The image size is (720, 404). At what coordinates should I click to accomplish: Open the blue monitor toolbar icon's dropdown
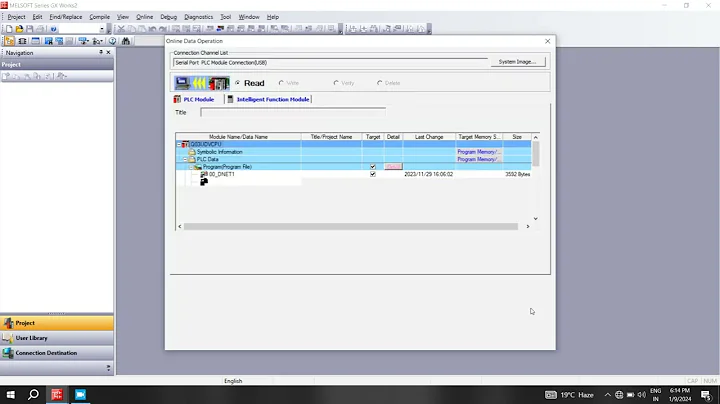pyautogui.click(x=88, y=41)
